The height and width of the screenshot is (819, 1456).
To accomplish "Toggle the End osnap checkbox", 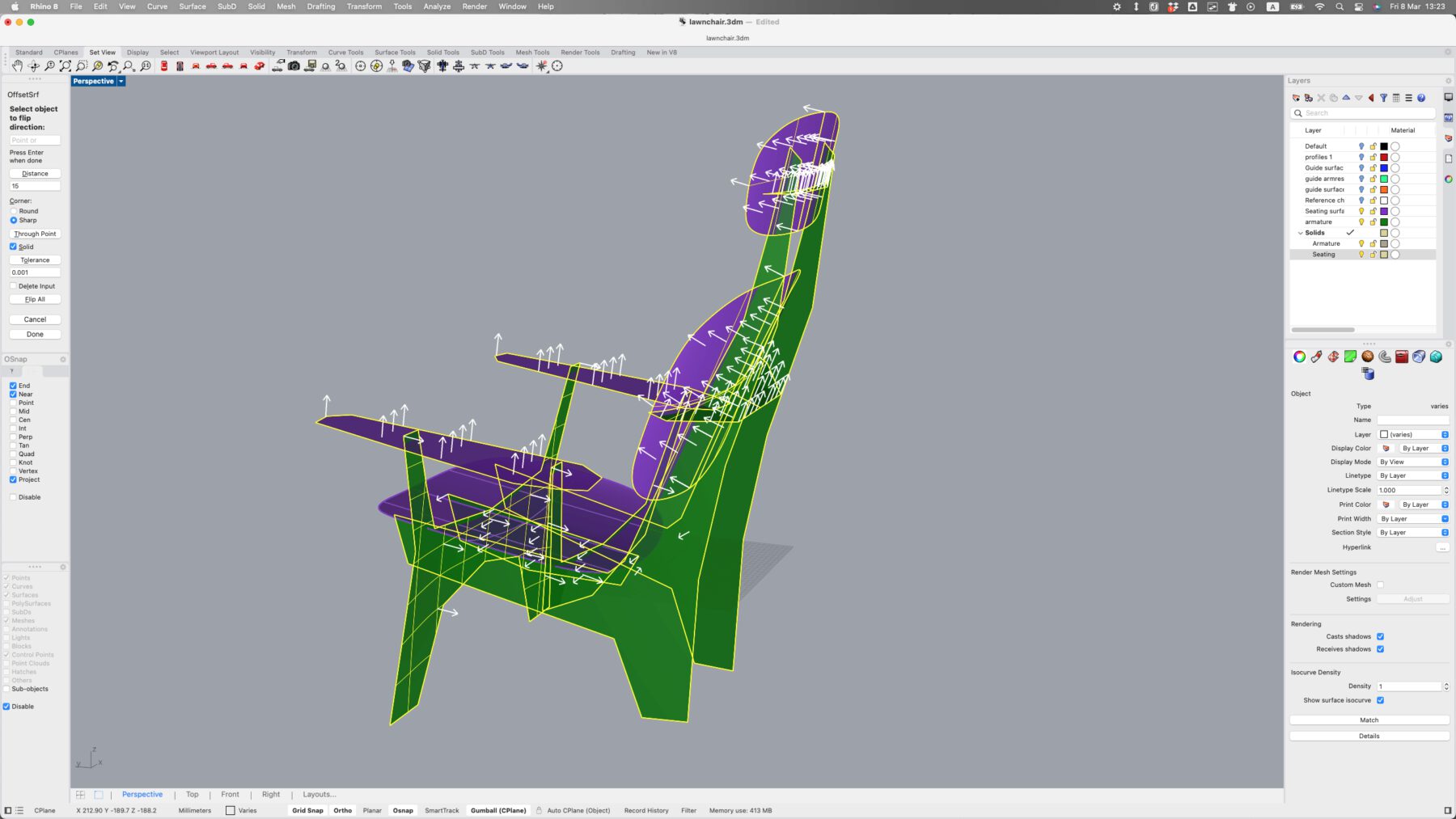I will tap(13, 386).
